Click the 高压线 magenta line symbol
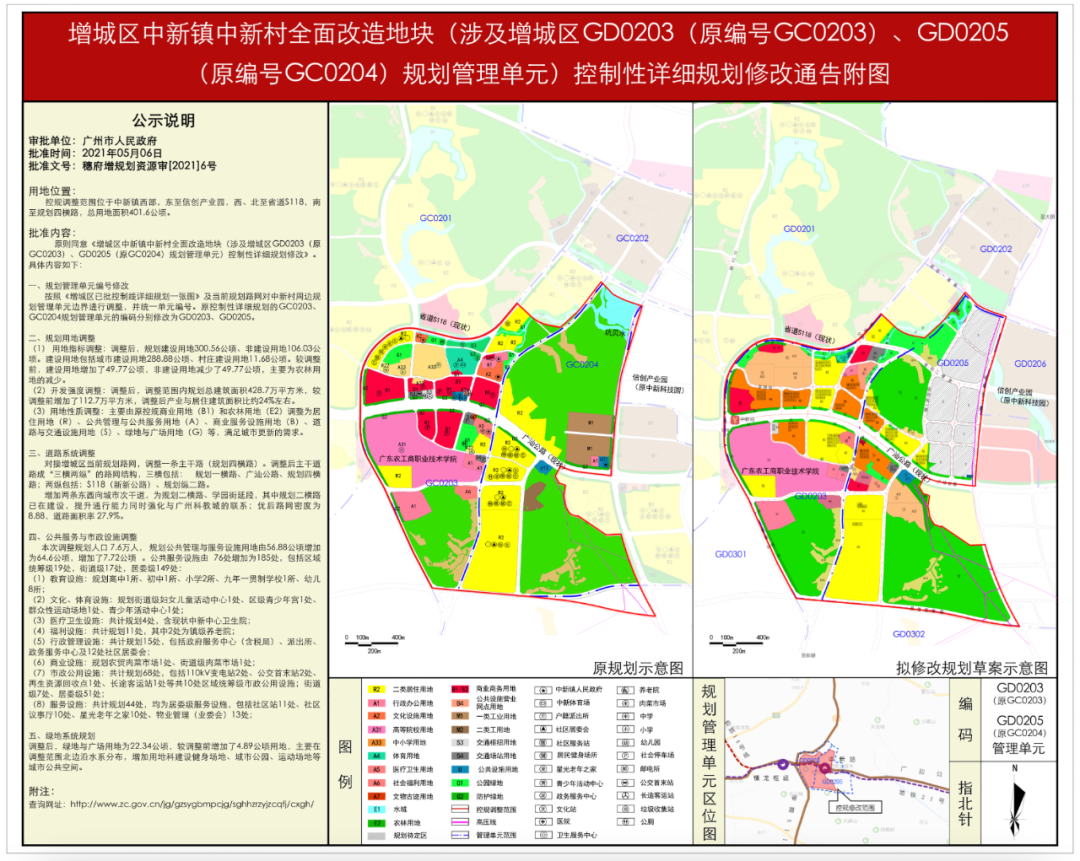This screenshot has height=861, width=1080. (459, 822)
